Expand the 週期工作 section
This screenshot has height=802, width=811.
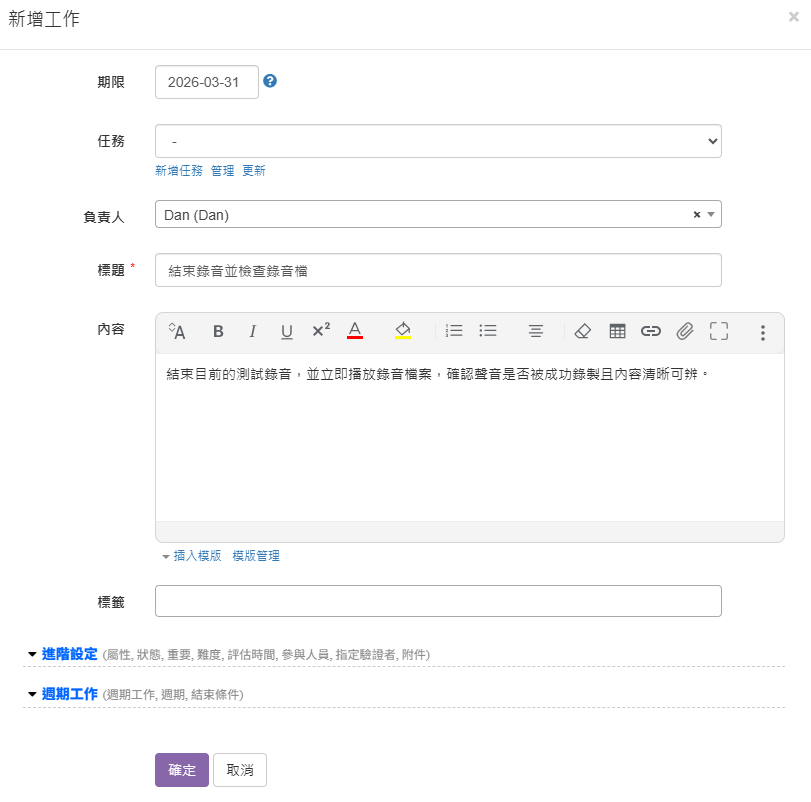(69, 694)
